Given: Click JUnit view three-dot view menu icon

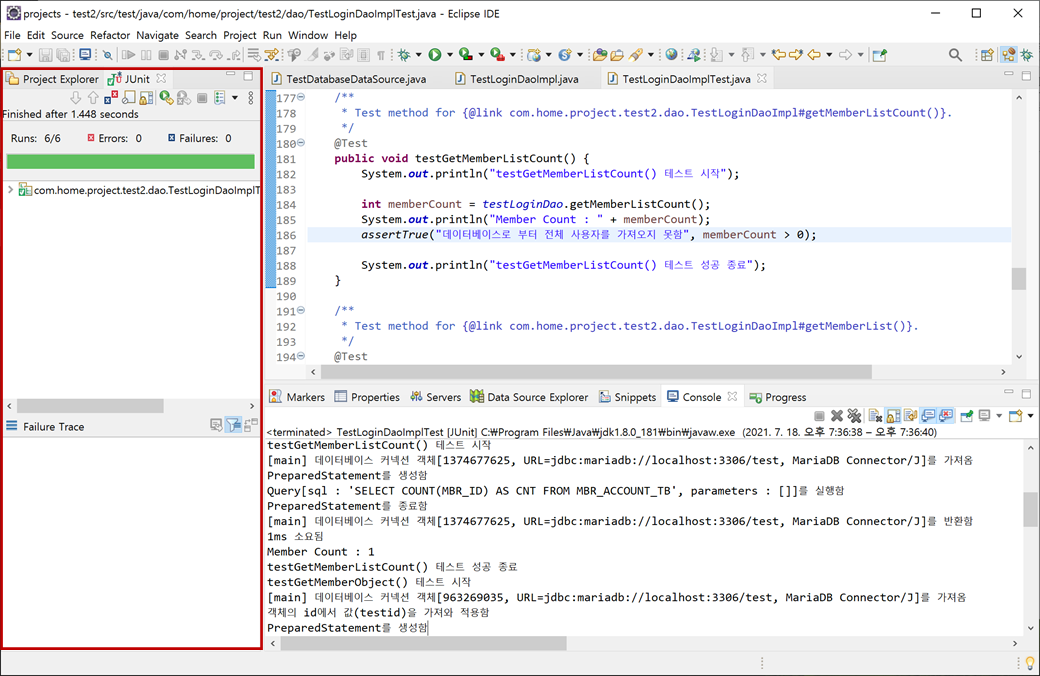Looking at the screenshot, I should 251,98.
